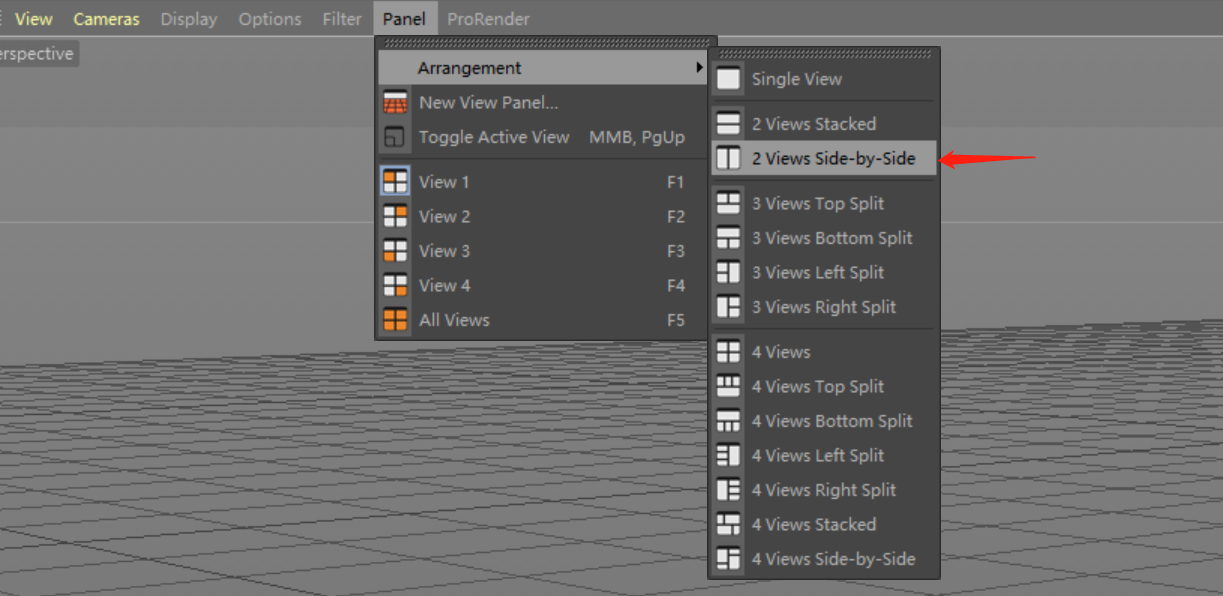Click the 4 Views Side-by-Side icon
The image size is (1223, 596).
(x=729, y=559)
